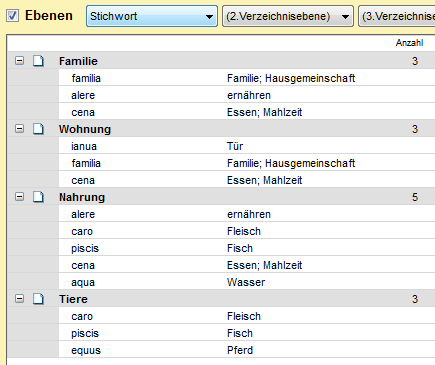This screenshot has width=435, height=365.
Task: Uncheck the Ebenen checkbox
Action: pos(13,16)
